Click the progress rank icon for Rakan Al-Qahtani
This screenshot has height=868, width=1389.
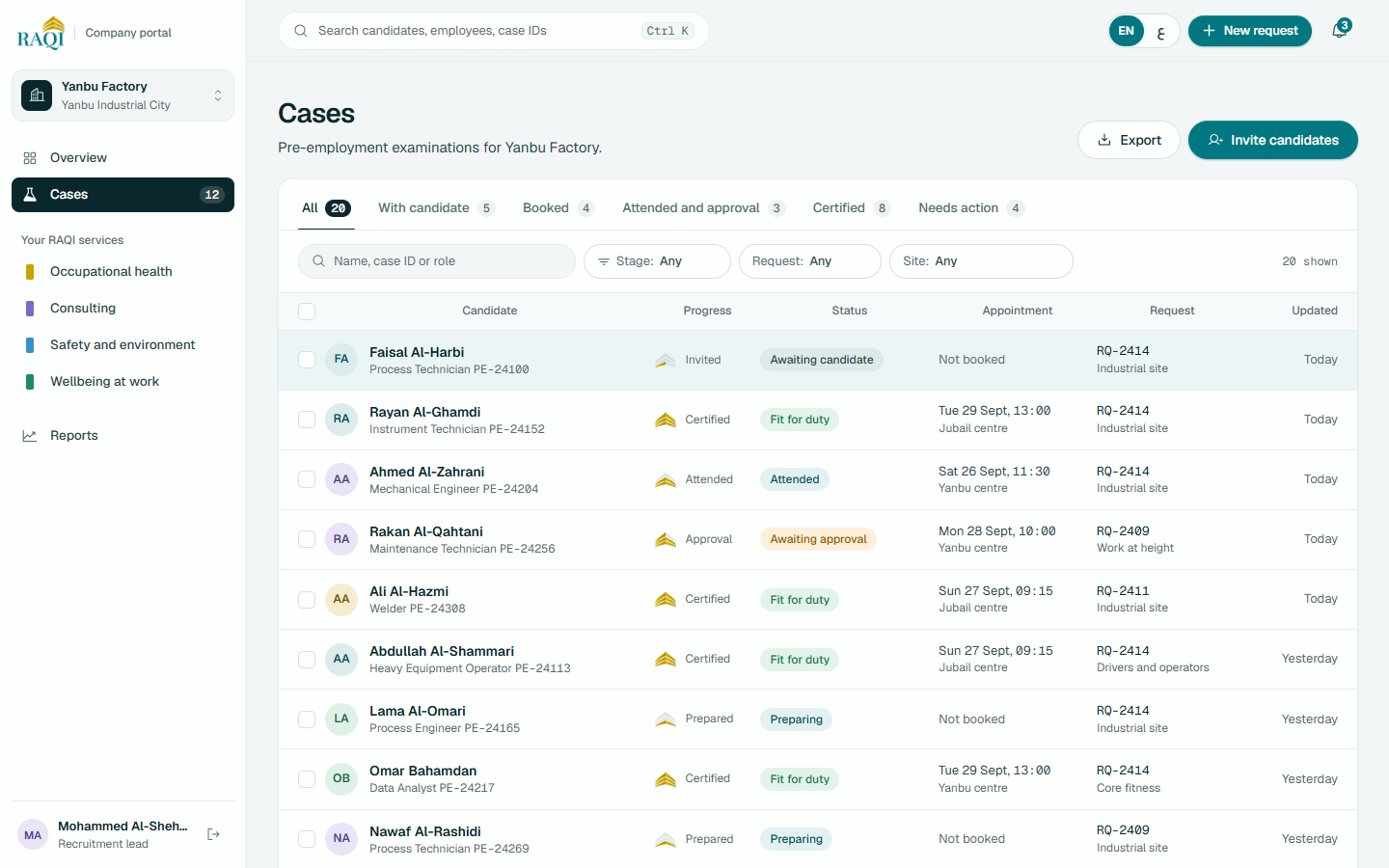click(x=666, y=539)
